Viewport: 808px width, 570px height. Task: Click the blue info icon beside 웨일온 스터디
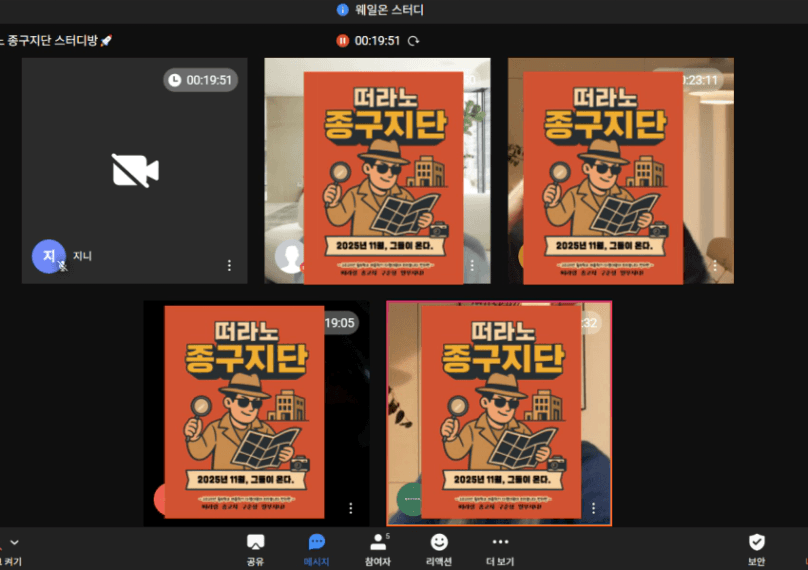343,10
